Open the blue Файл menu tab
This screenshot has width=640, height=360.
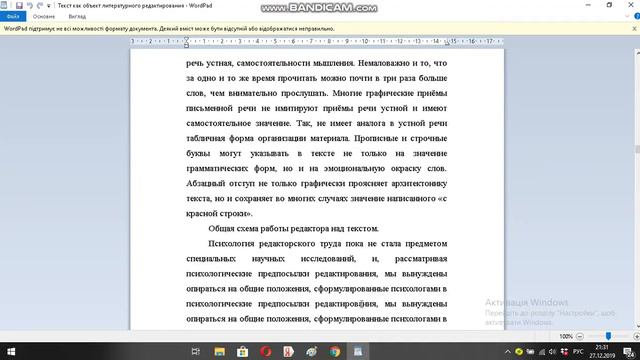click(x=13, y=16)
